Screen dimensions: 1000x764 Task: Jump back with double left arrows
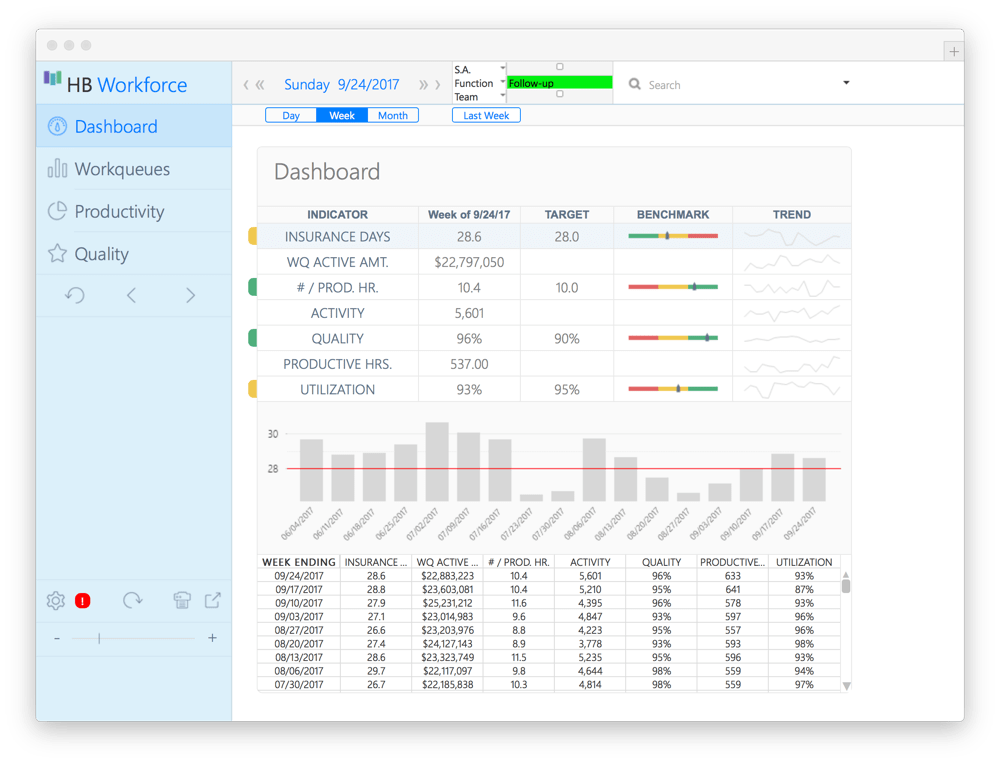(260, 84)
